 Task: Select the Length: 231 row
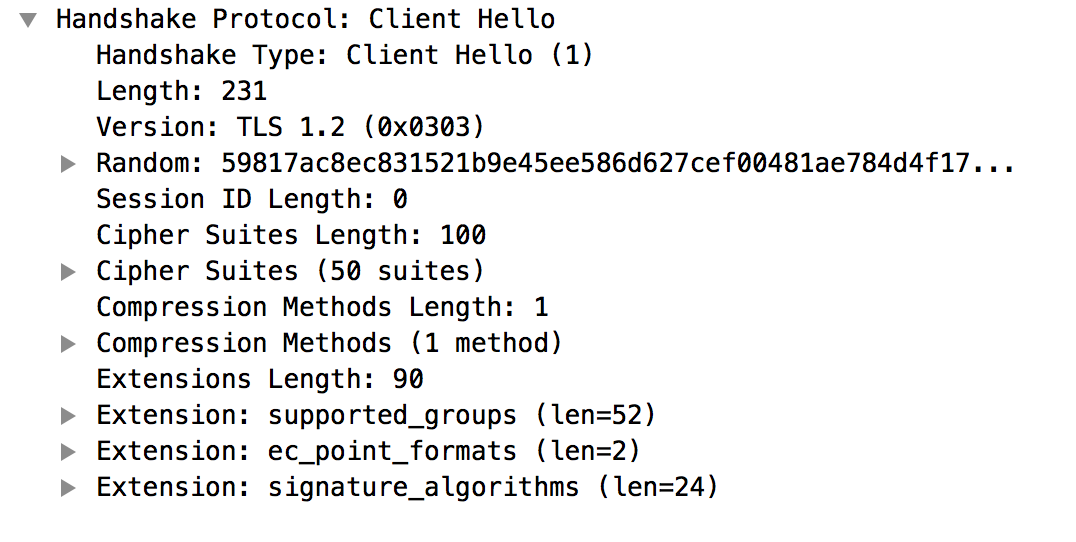pos(181,91)
